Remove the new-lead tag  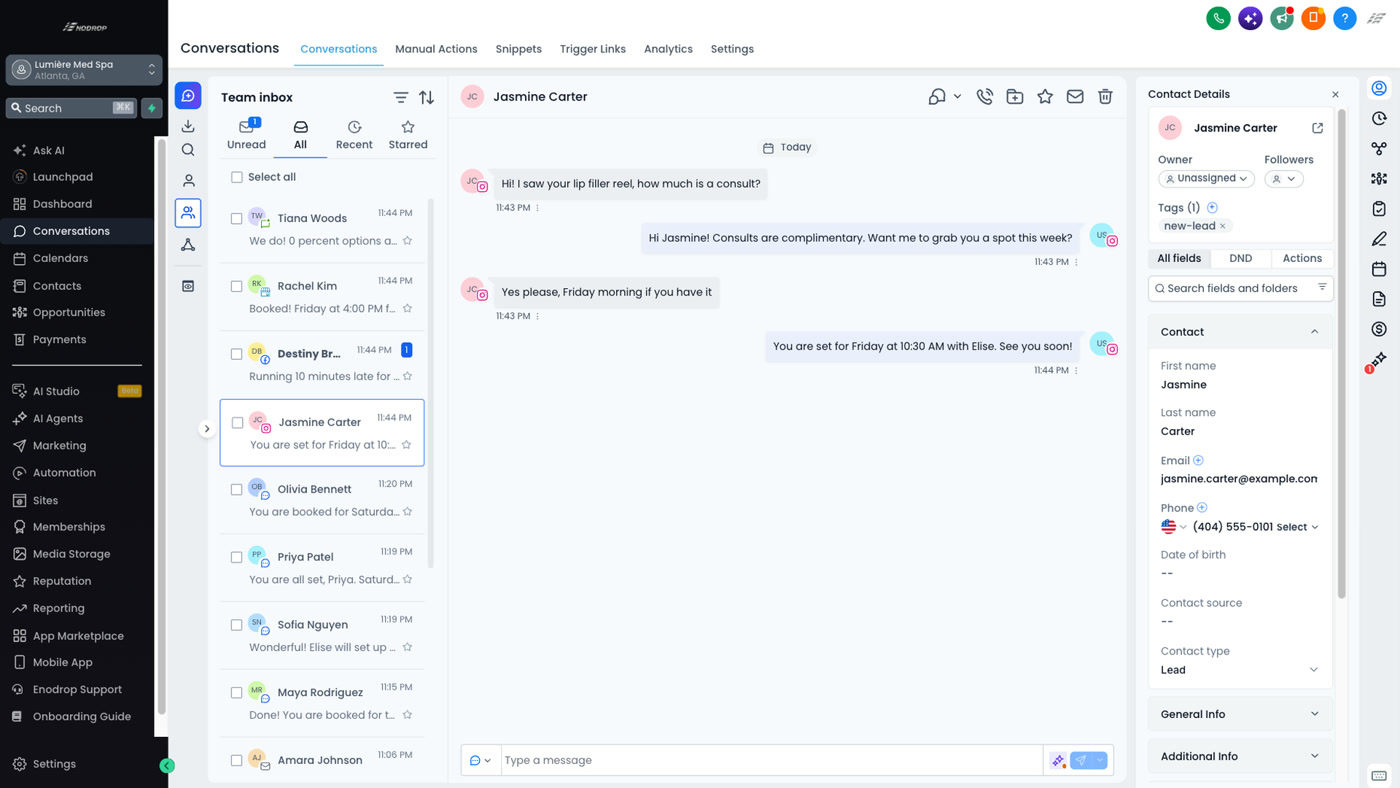1222,226
